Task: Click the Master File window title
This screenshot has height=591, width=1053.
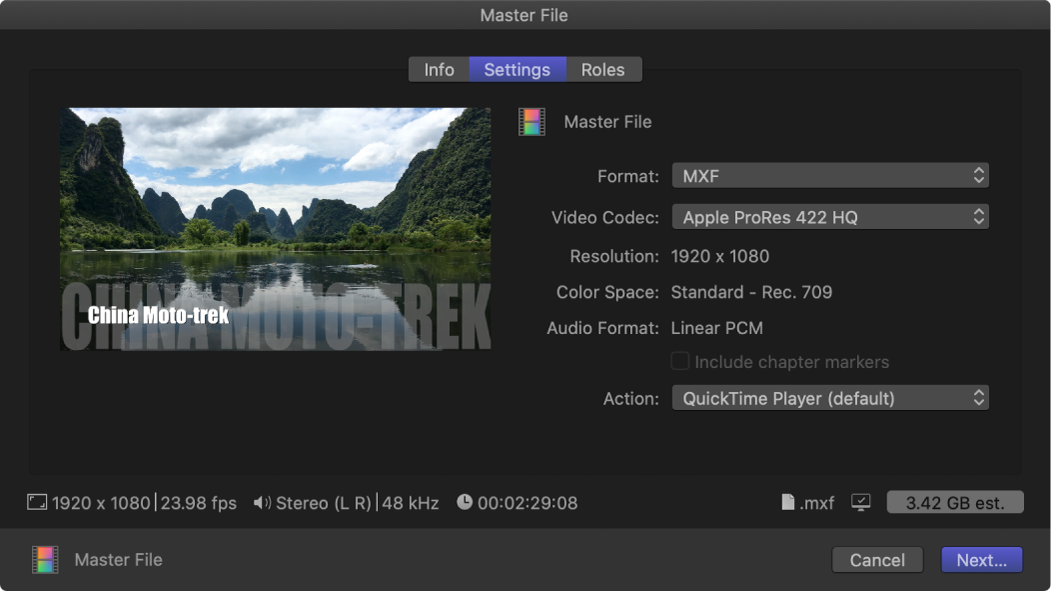Action: click(x=524, y=15)
